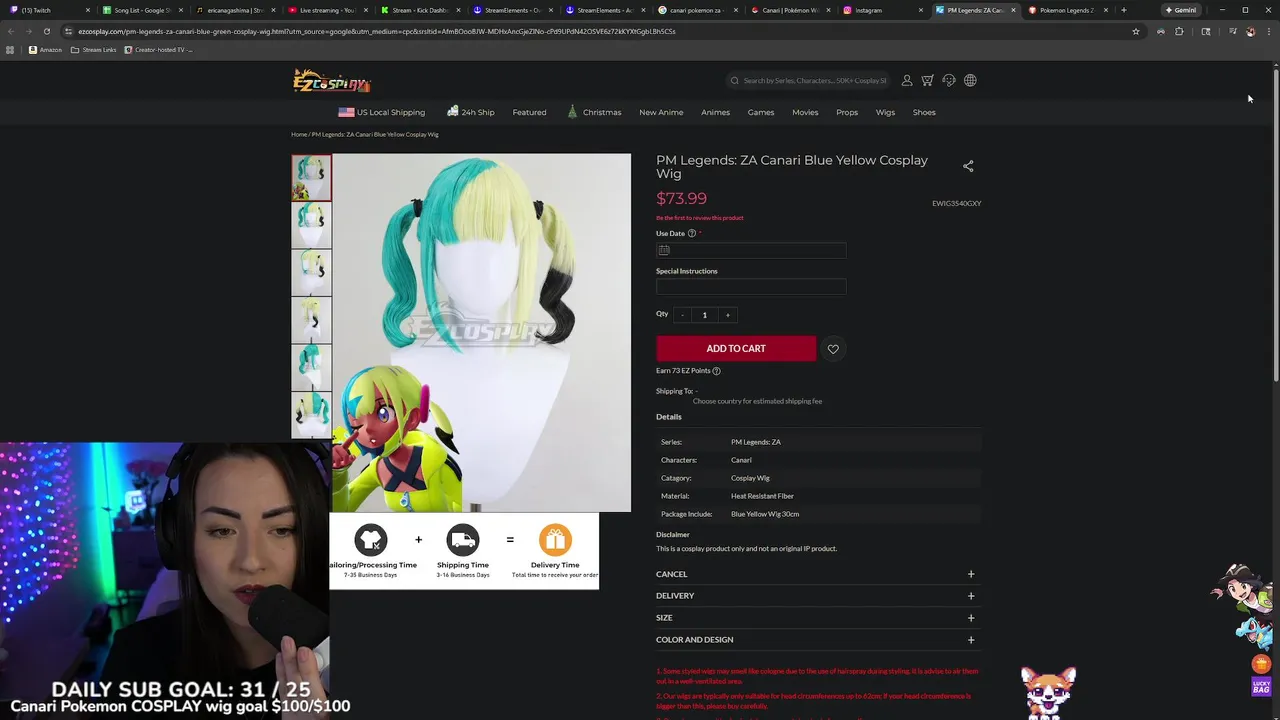
Task: Click the main wig product image
Action: click(x=481, y=332)
